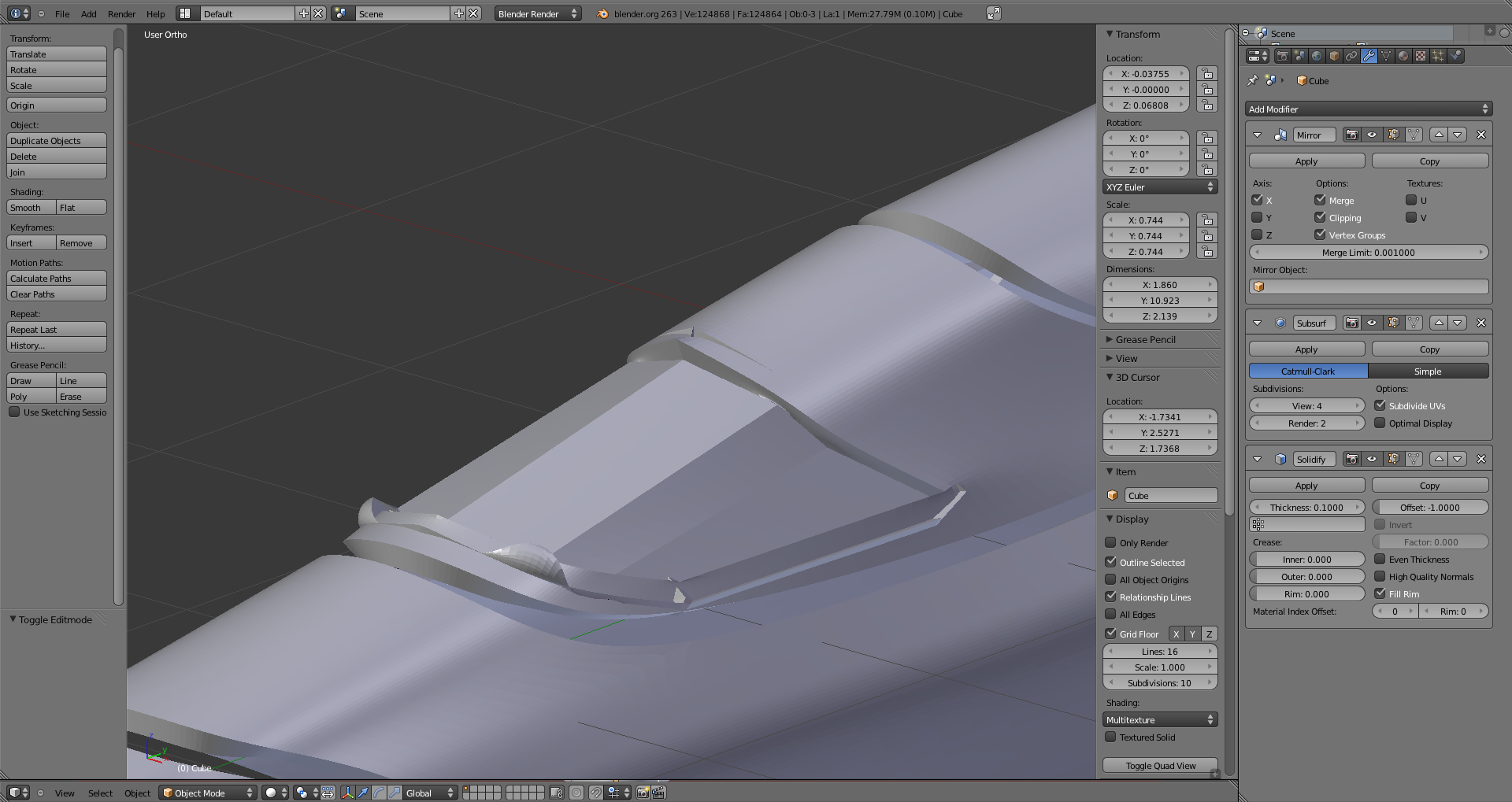
Task: Open Multitexture shading dropdown
Action: (x=1160, y=719)
